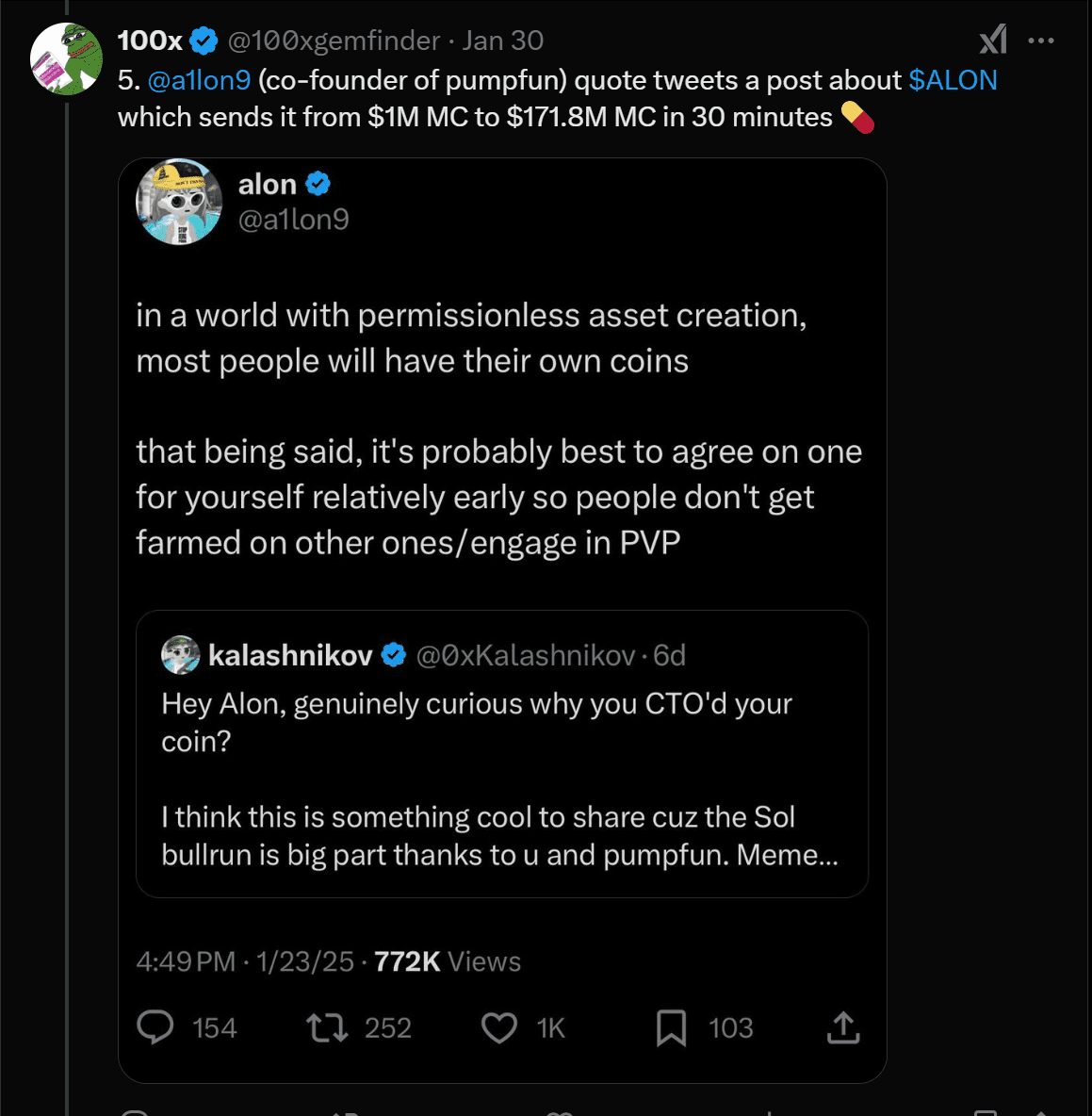Click the share upload icon
This screenshot has height=1116, width=1092.
(x=843, y=1027)
